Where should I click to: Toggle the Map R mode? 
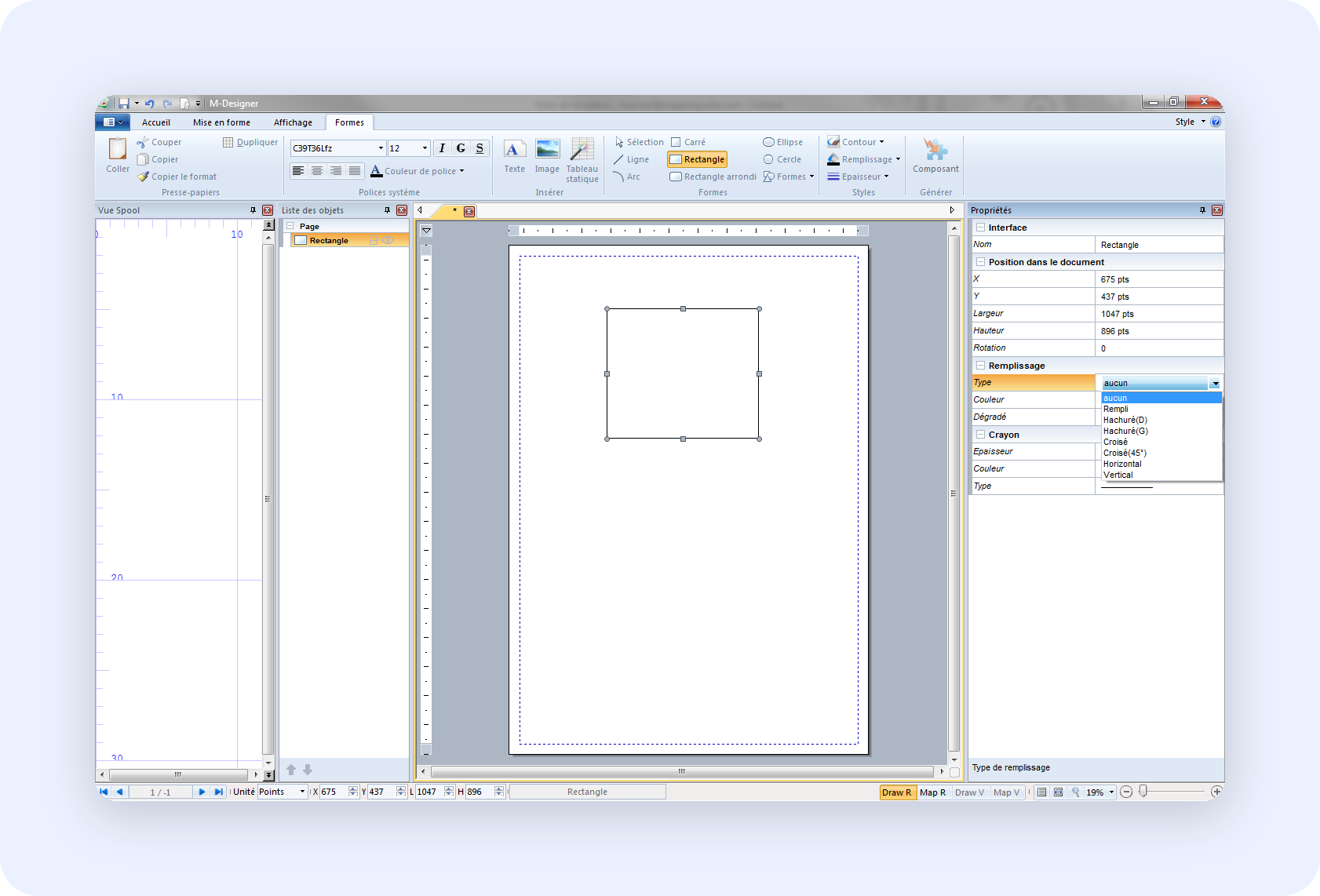pos(932,792)
